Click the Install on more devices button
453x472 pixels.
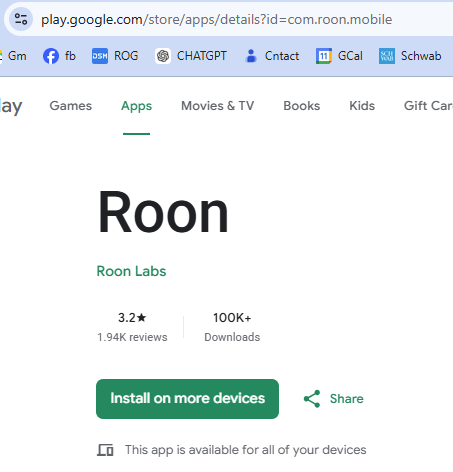click(187, 399)
